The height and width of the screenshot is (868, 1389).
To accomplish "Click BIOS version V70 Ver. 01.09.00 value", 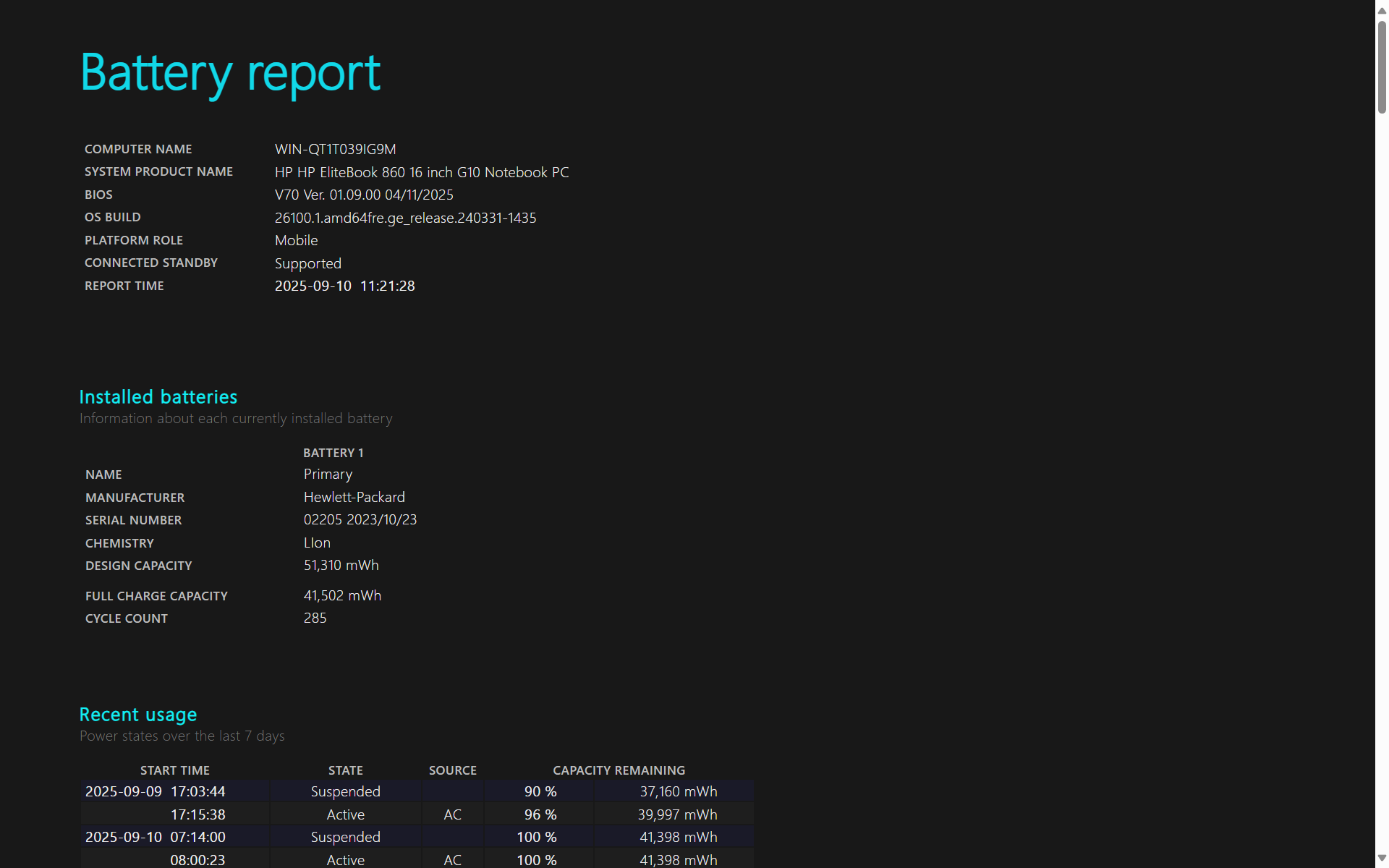I will pyautogui.click(x=364, y=195).
